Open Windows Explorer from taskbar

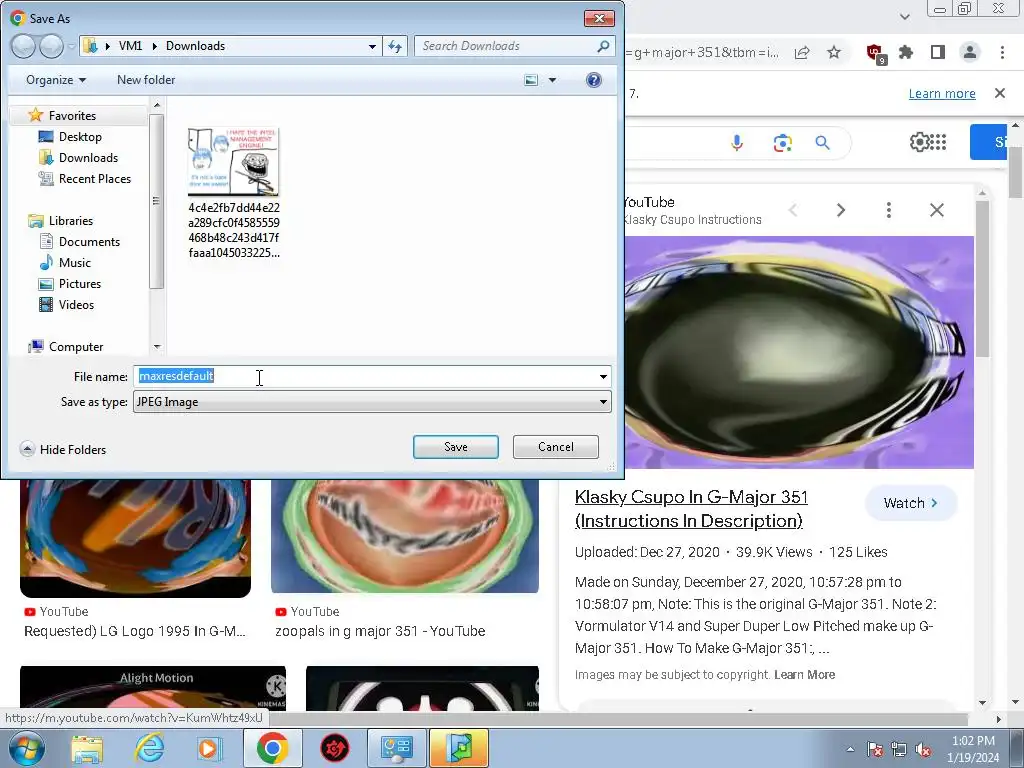click(87, 748)
